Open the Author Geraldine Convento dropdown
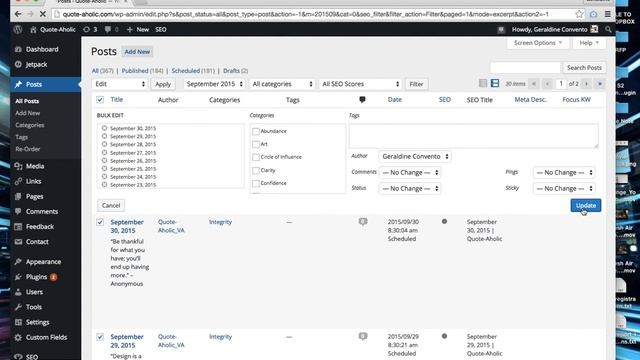 pyautogui.click(x=415, y=156)
